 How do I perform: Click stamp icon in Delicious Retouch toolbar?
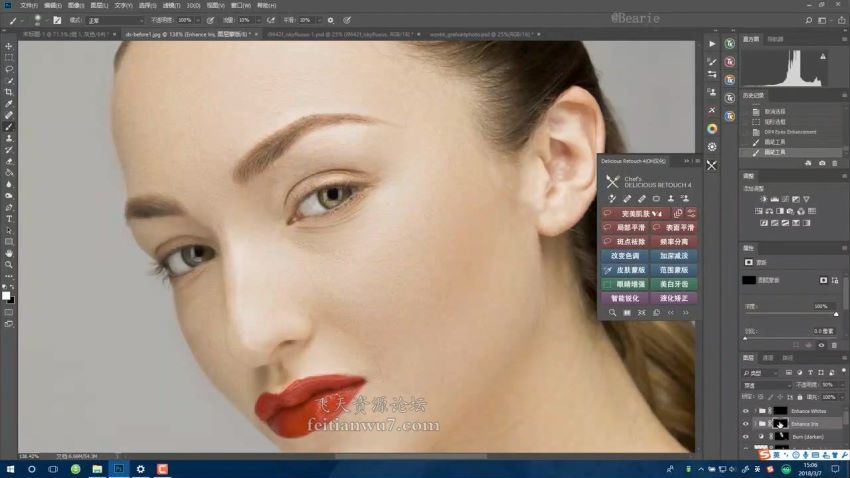point(671,199)
